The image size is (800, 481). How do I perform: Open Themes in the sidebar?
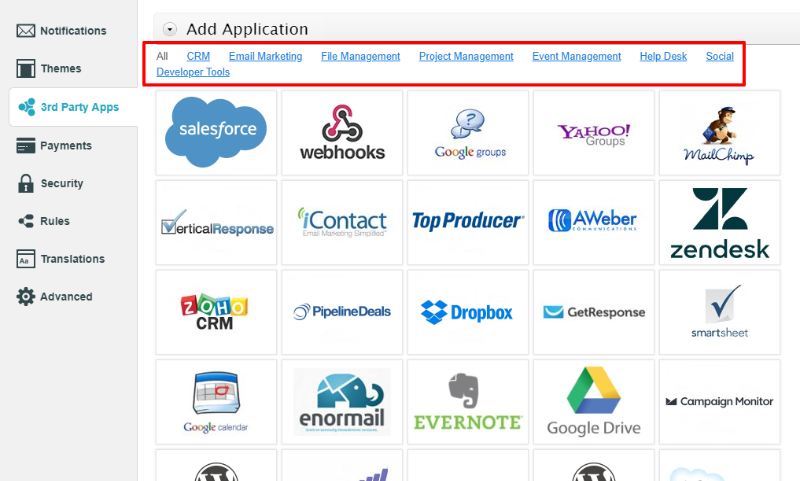49,68
